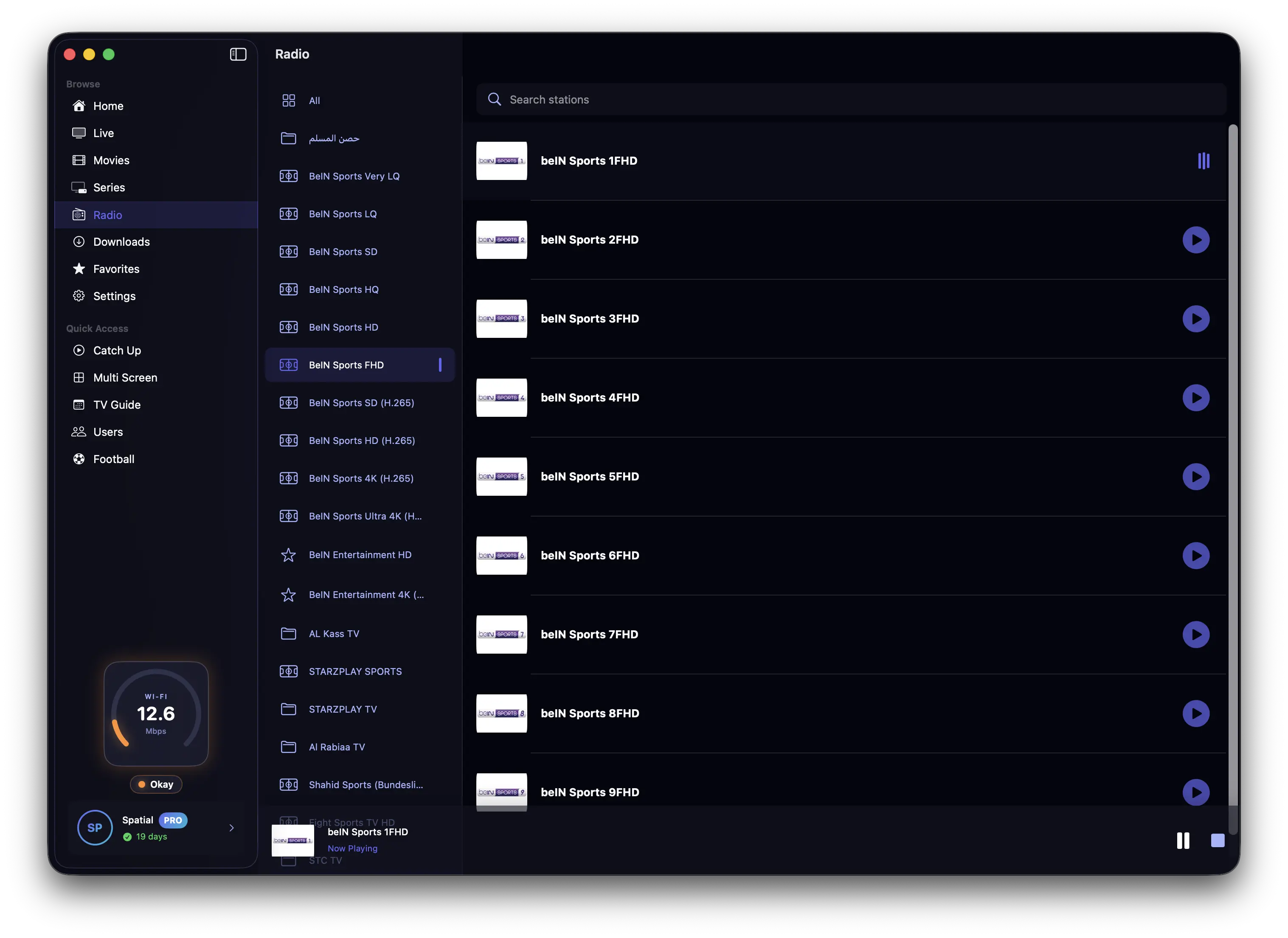Click the now playing bar thumbnail

[x=292, y=840]
